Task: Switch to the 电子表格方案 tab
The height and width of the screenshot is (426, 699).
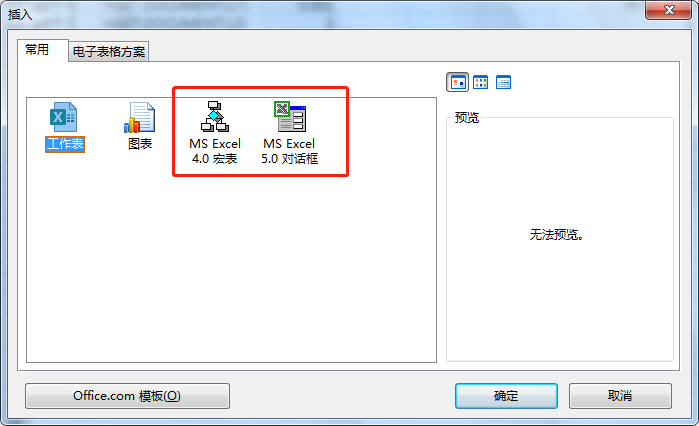Action: (109, 52)
